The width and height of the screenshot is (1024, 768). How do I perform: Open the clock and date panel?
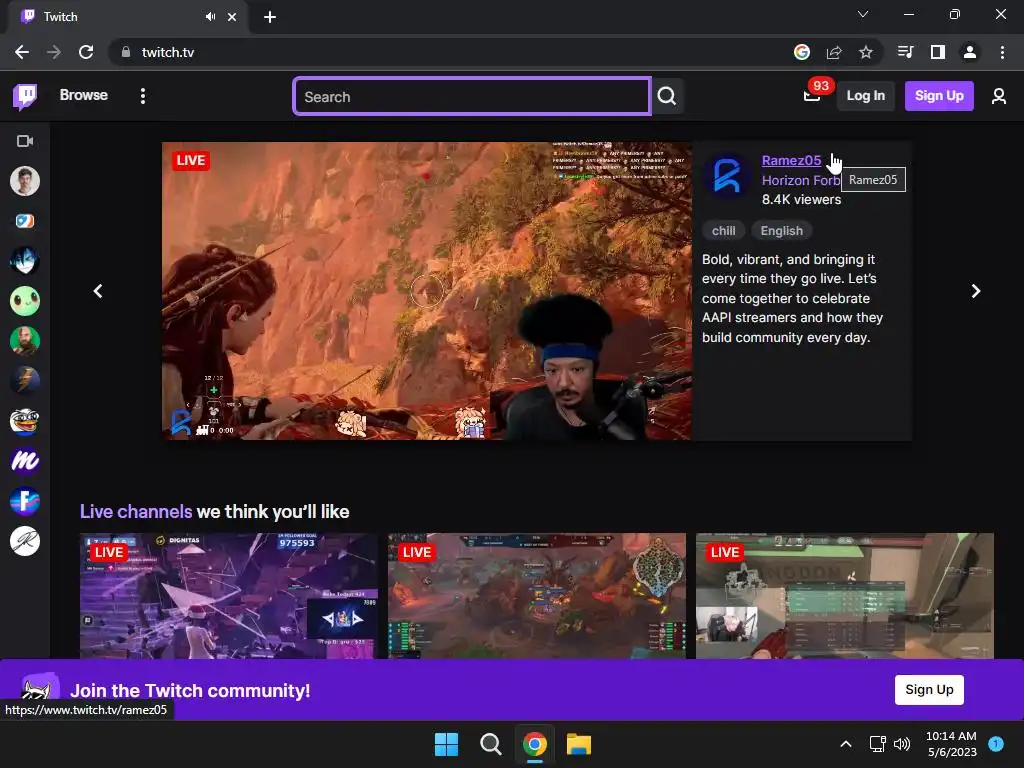click(x=952, y=744)
